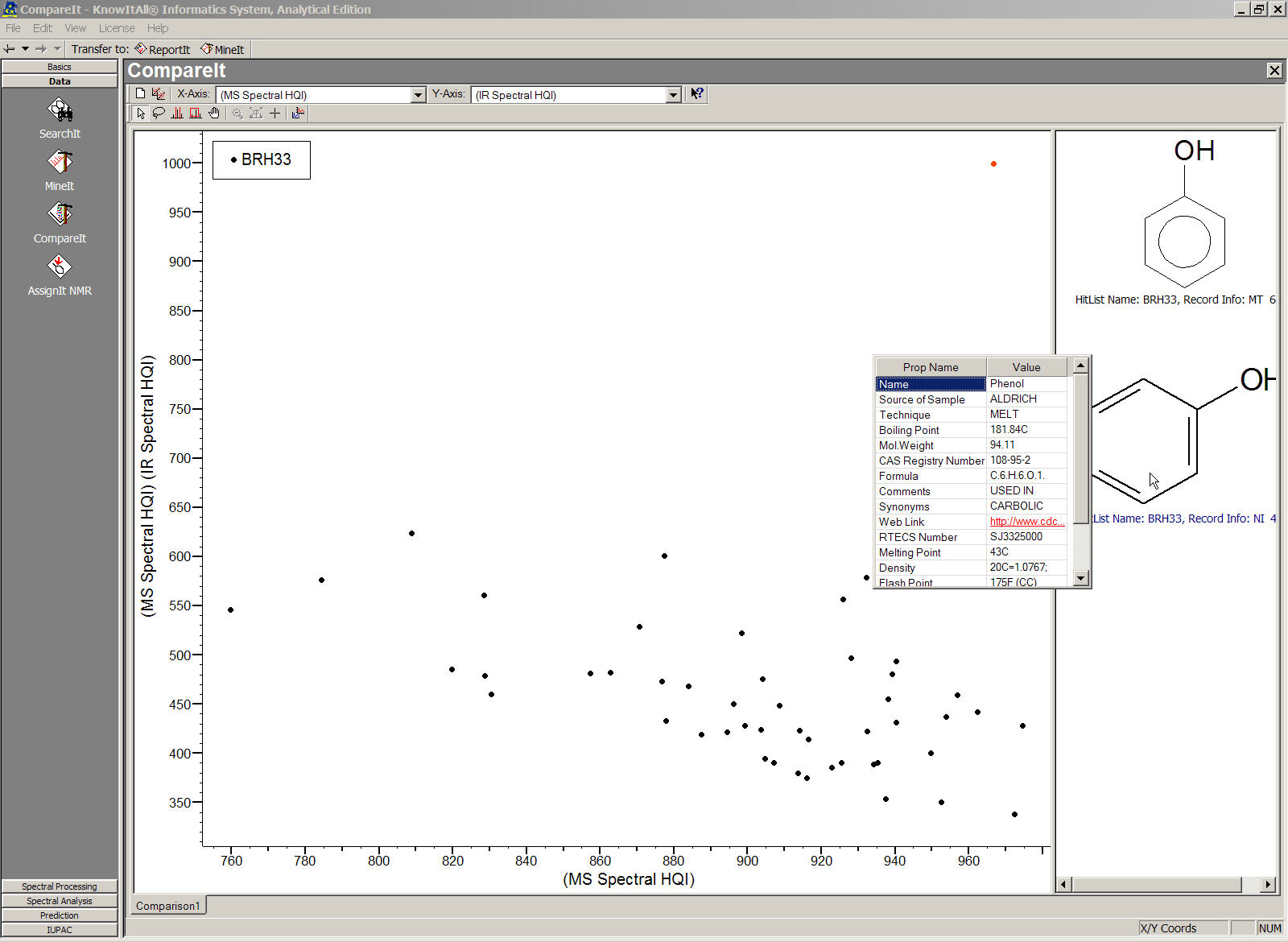The height and width of the screenshot is (942, 1288).
Task: Select the lasso selection tool
Action: tap(159, 114)
